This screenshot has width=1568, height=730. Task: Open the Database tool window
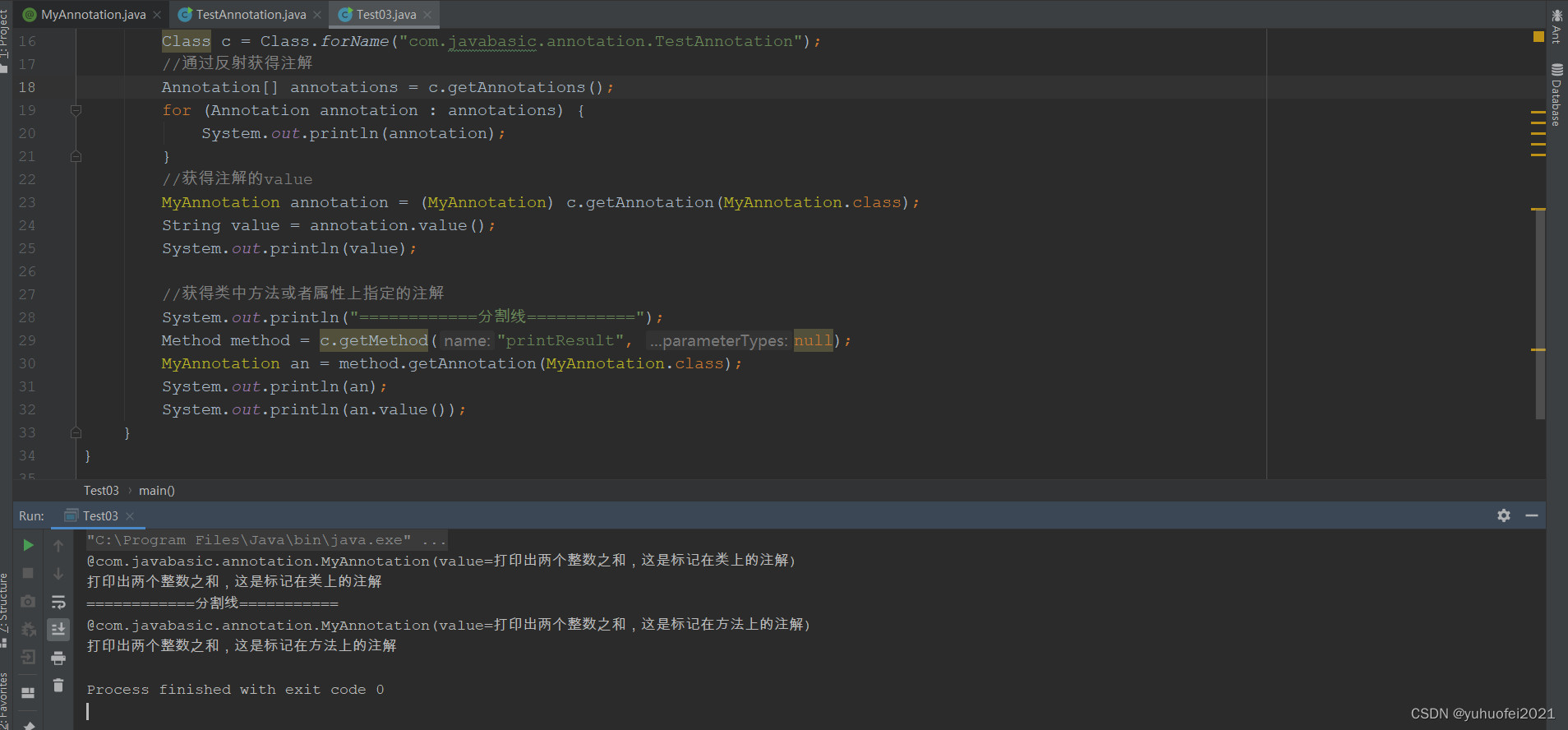tap(1556, 95)
